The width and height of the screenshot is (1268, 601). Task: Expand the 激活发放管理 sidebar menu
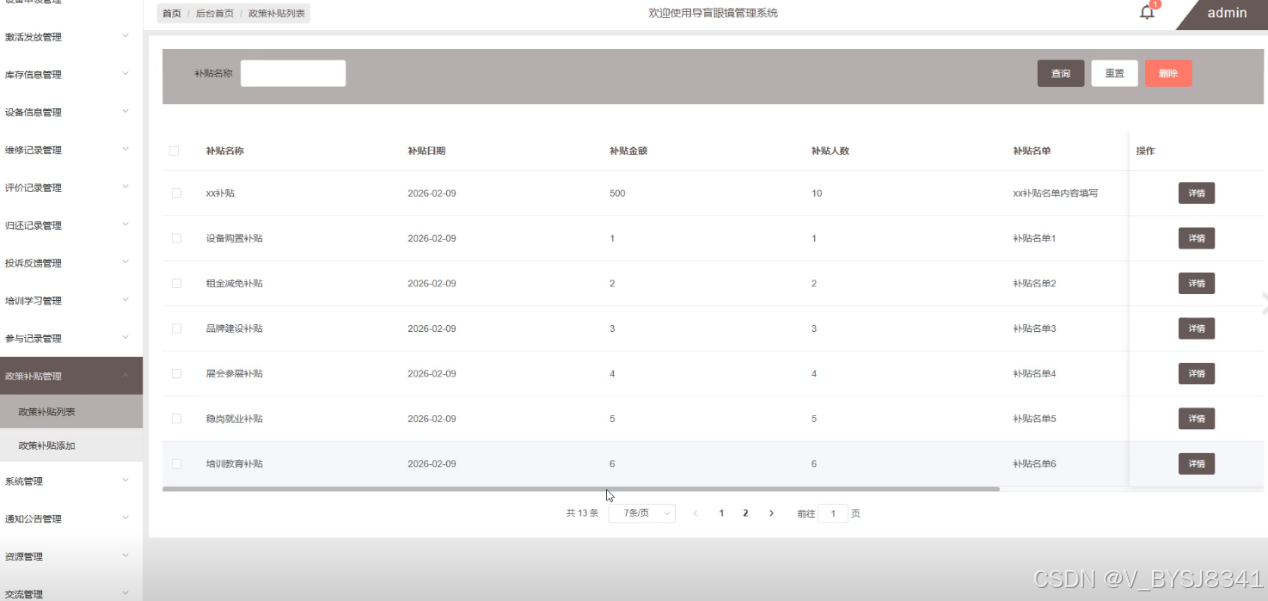point(71,37)
